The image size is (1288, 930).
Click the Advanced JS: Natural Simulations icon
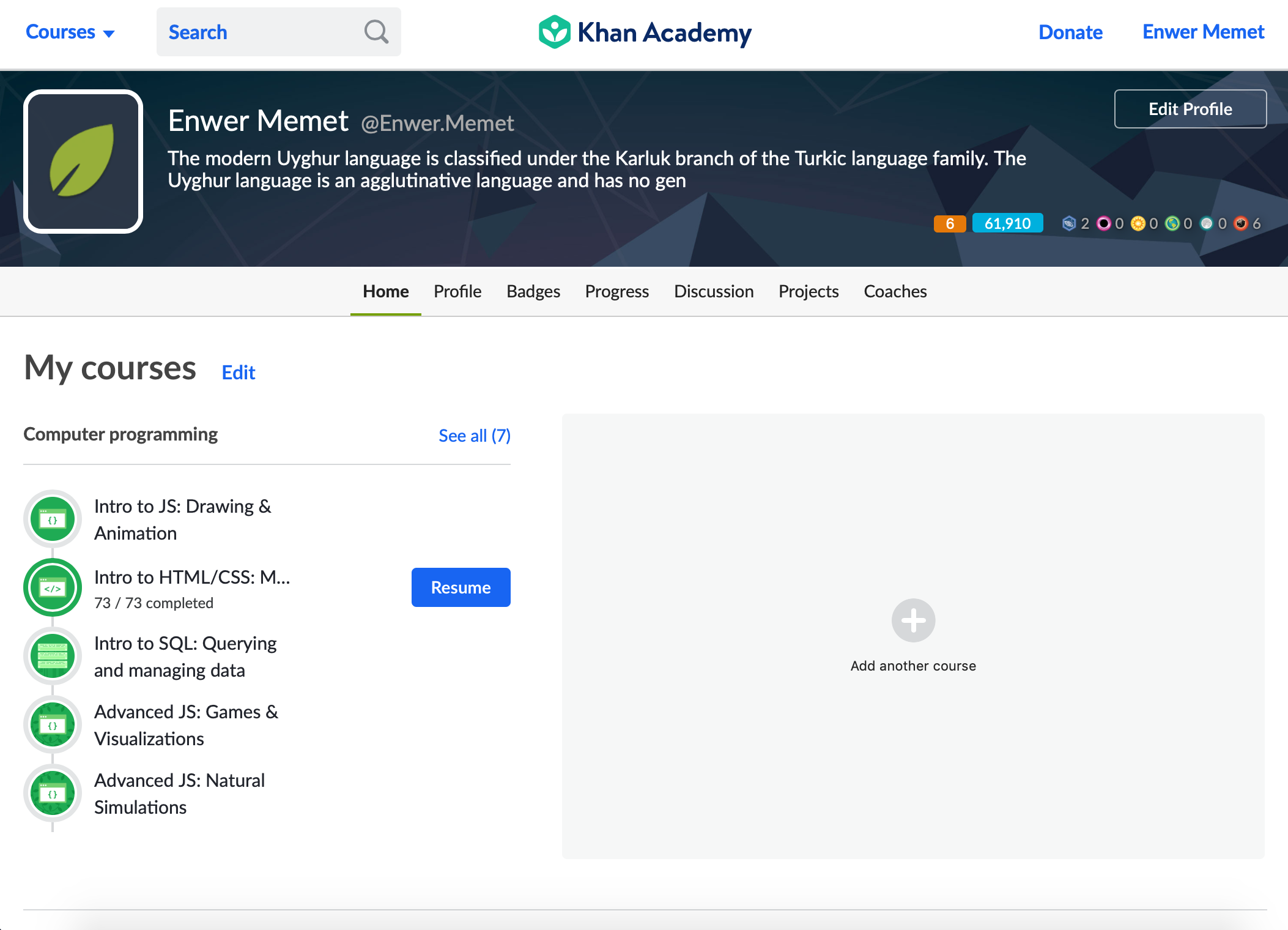(x=53, y=793)
